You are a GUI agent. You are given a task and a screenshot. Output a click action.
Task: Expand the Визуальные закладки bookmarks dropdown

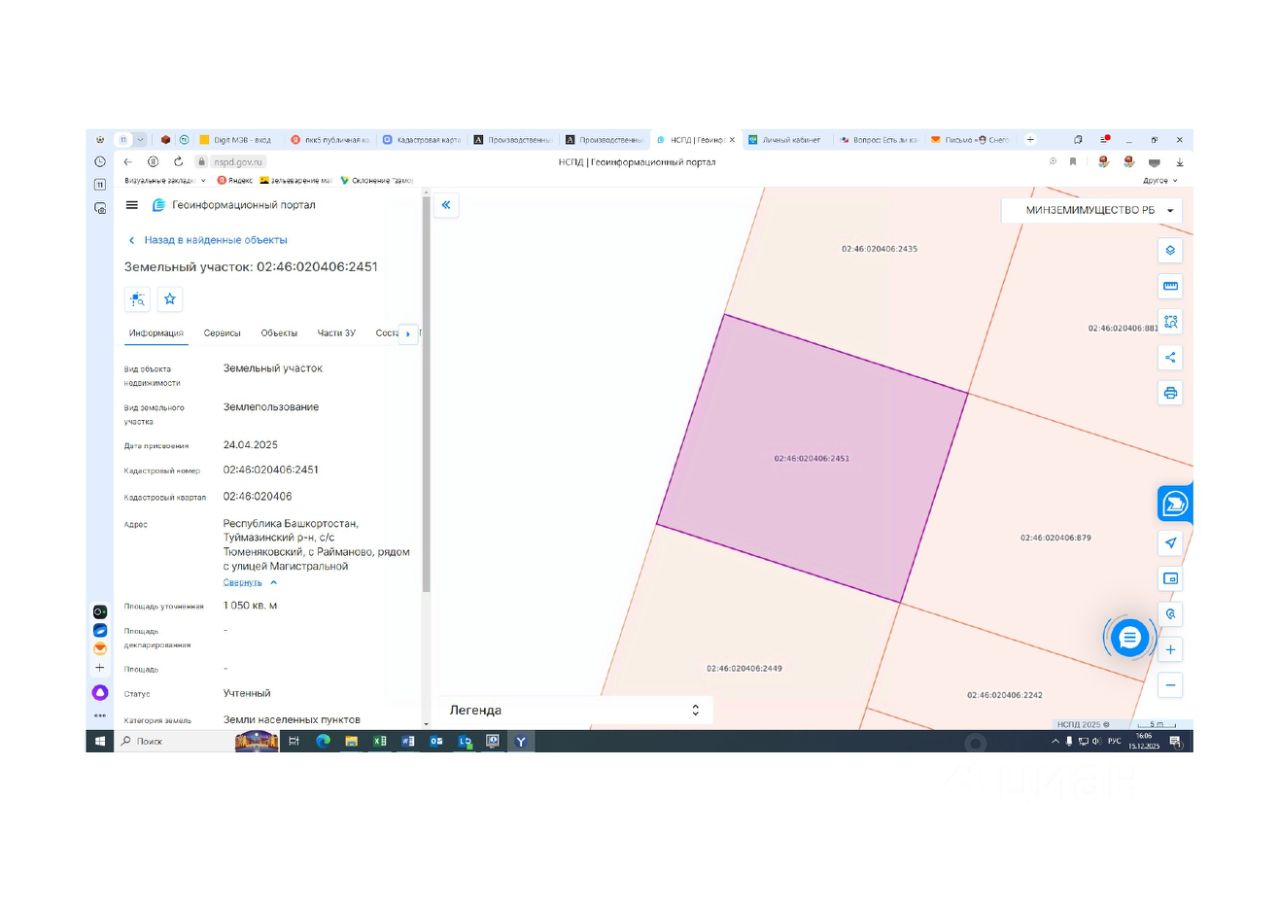(x=165, y=180)
